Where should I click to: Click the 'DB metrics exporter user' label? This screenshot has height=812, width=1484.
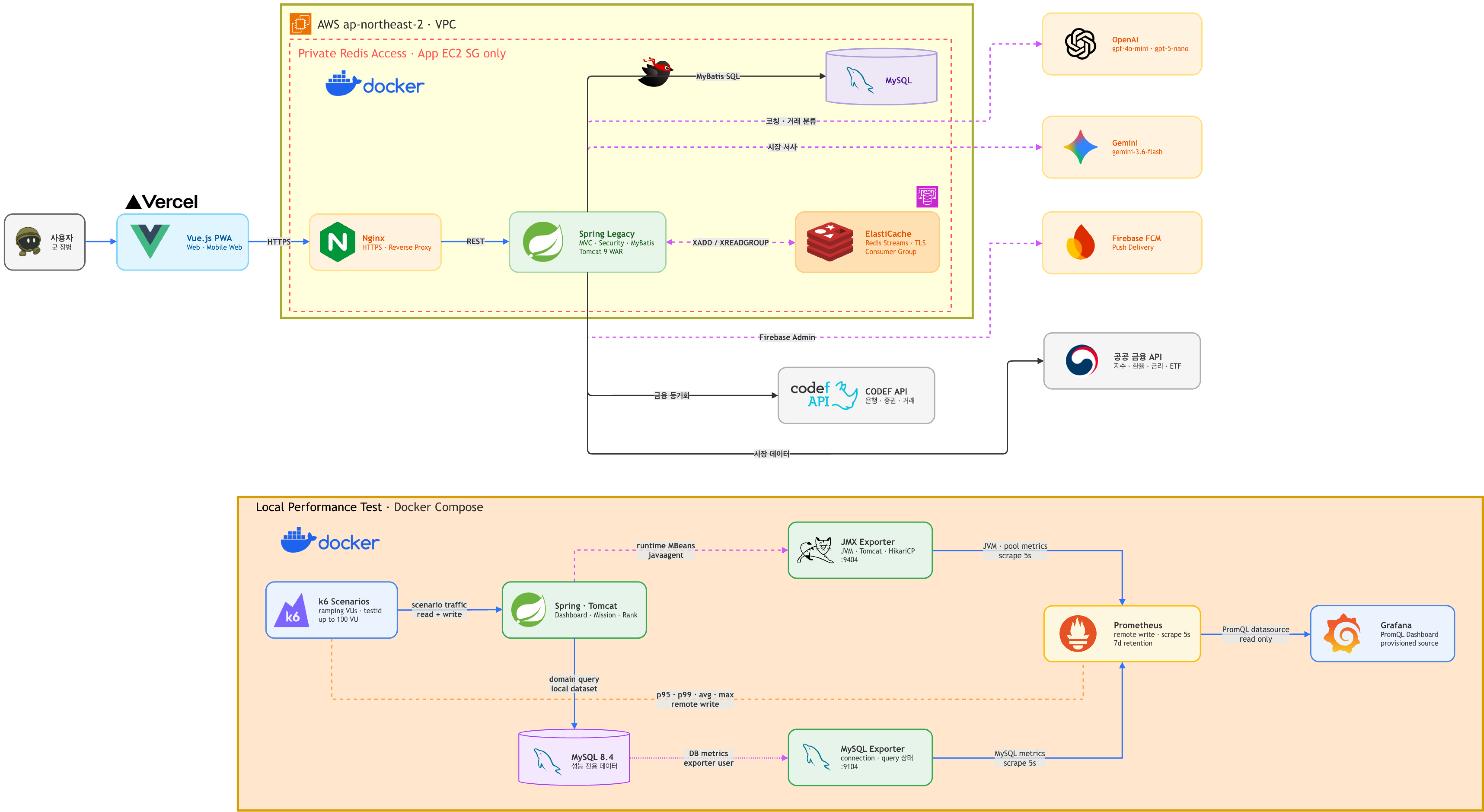pos(709,758)
